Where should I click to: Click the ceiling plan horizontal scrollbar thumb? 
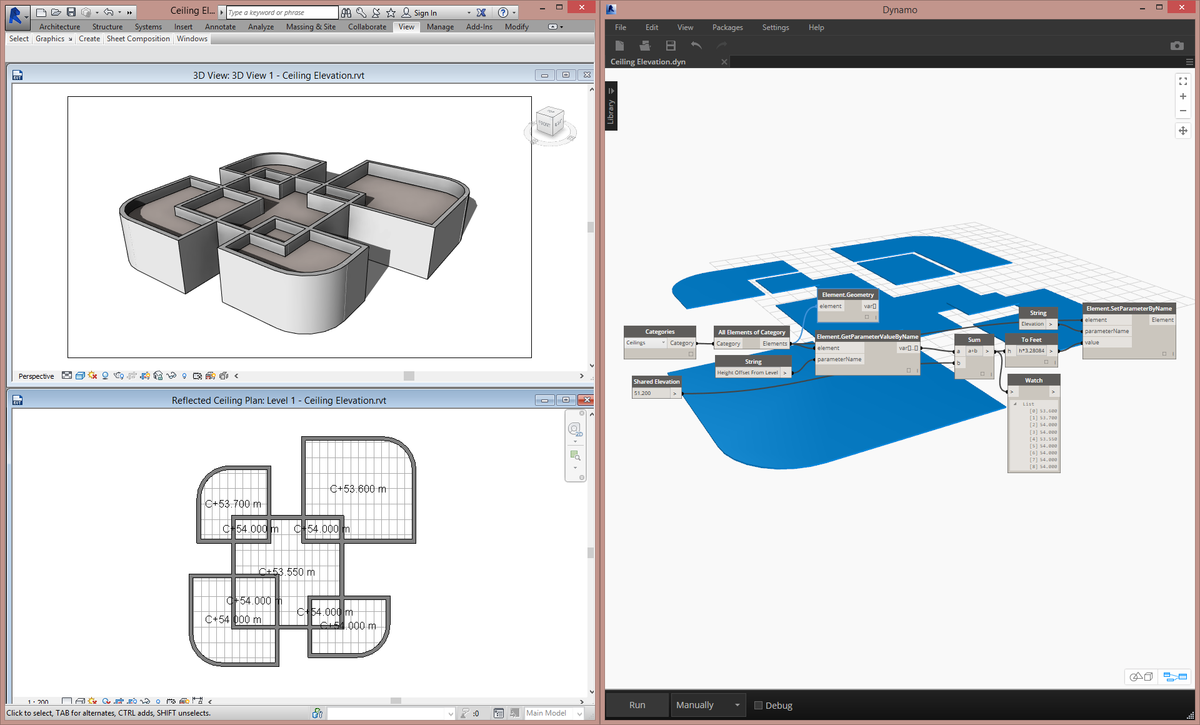pos(398,700)
